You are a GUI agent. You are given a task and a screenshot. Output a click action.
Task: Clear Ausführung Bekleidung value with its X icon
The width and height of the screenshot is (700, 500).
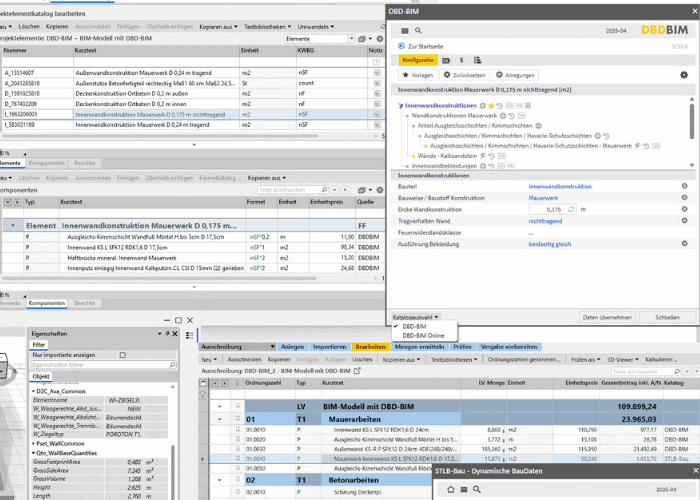click(684, 244)
